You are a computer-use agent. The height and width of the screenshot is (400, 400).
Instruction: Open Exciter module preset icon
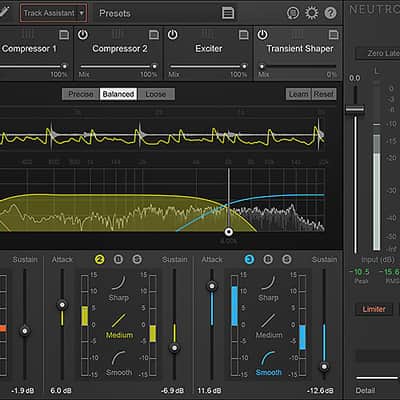pyautogui.click(x=244, y=34)
